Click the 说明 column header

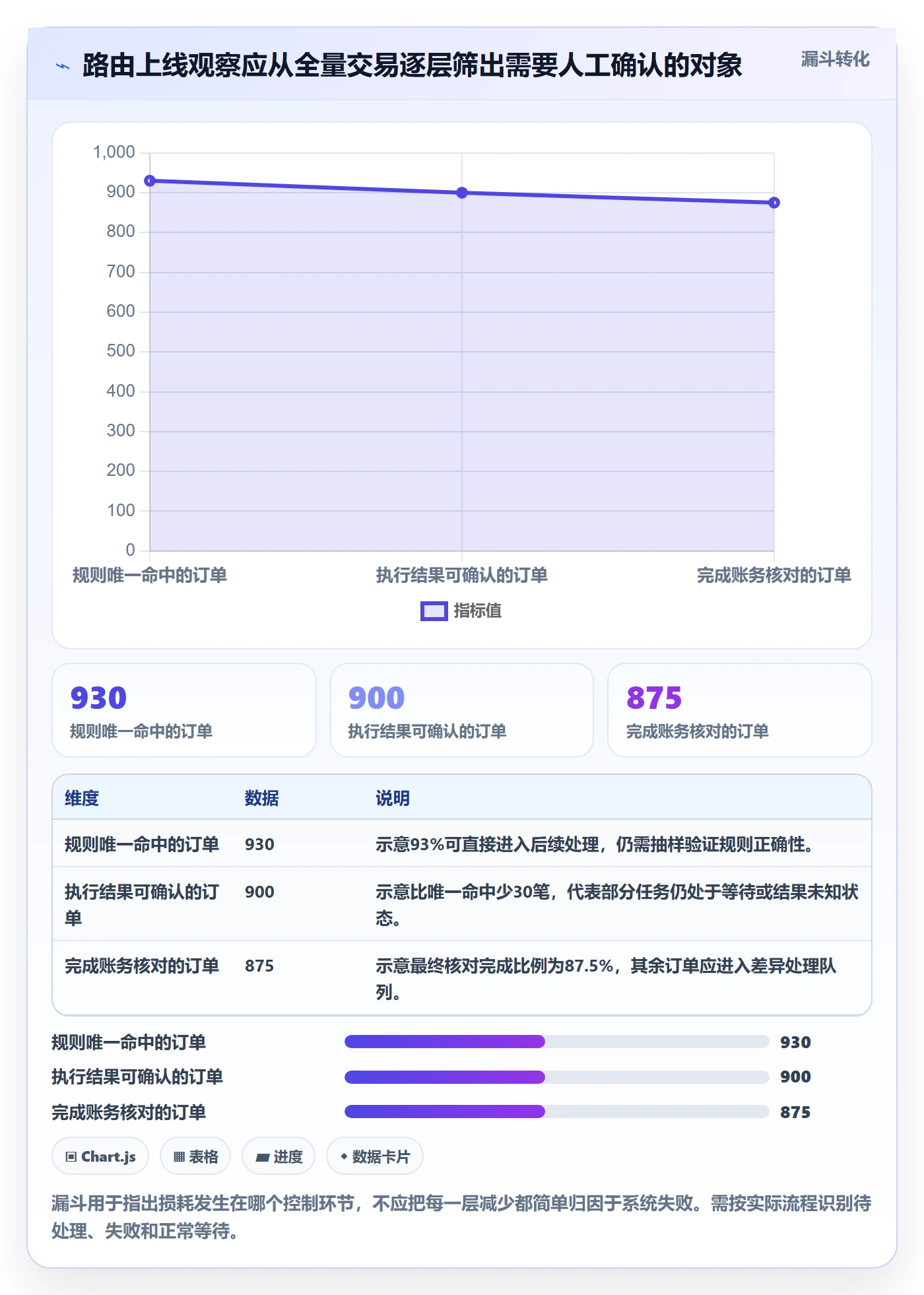(x=393, y=799)
